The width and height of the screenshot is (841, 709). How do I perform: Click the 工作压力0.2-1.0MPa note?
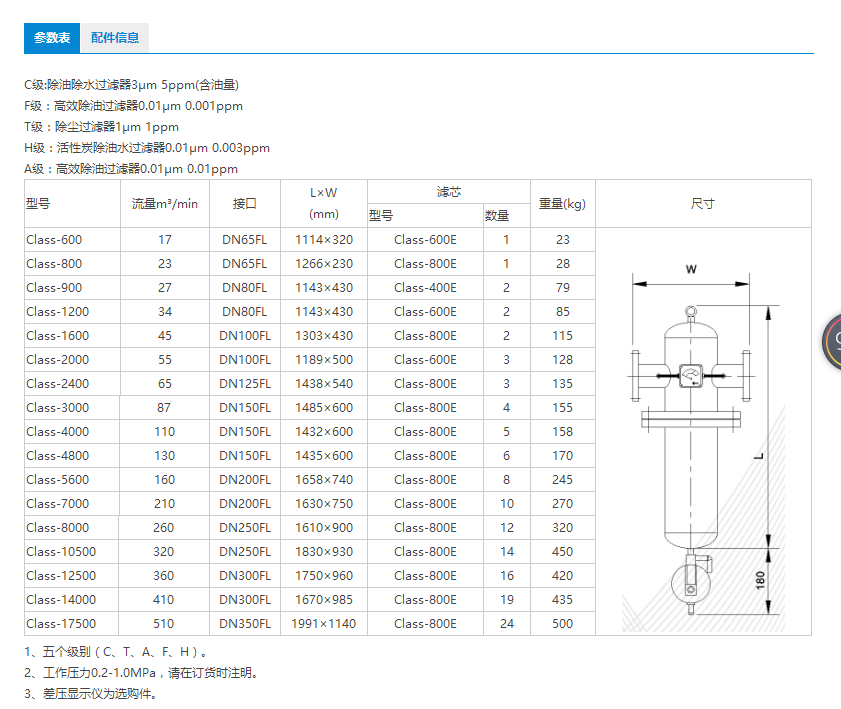141,673
